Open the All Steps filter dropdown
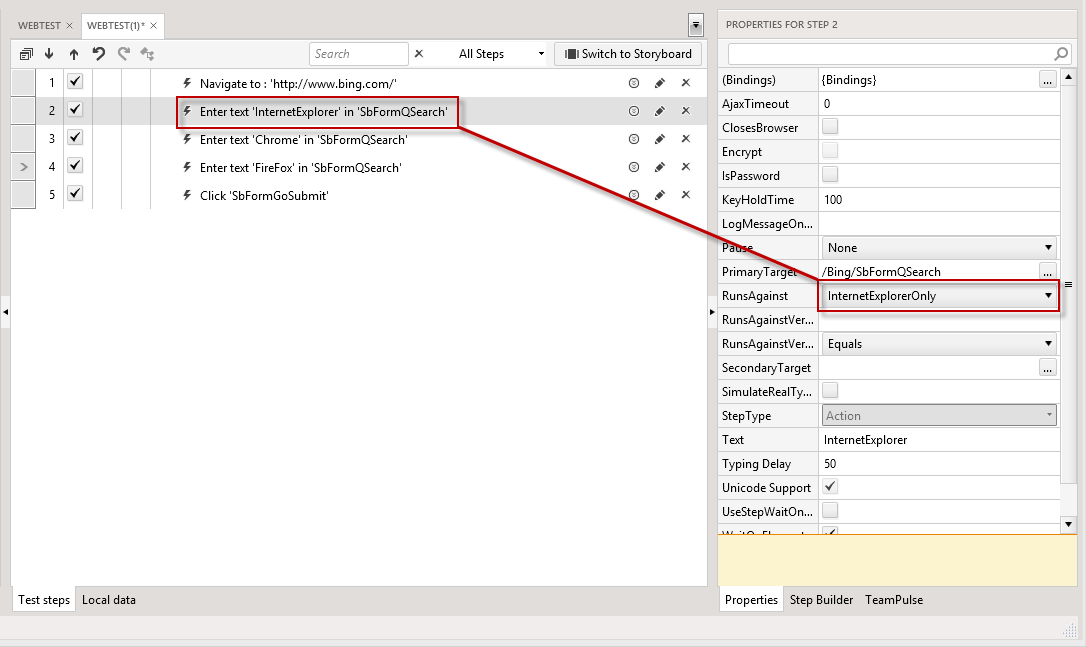This screenshot has width=1086, height=647. [x=501, y=54]
